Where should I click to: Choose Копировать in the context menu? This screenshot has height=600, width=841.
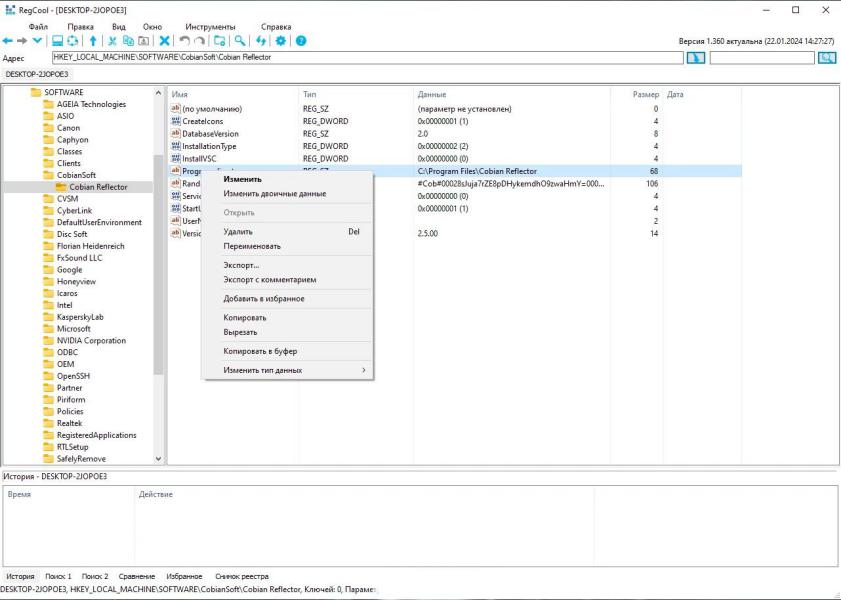coord(287,317)
